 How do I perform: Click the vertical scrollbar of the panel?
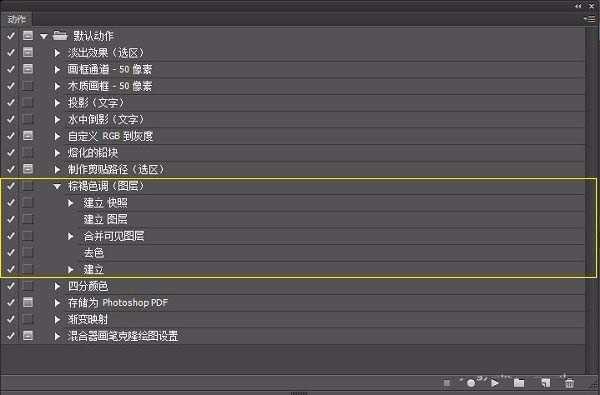591,199
